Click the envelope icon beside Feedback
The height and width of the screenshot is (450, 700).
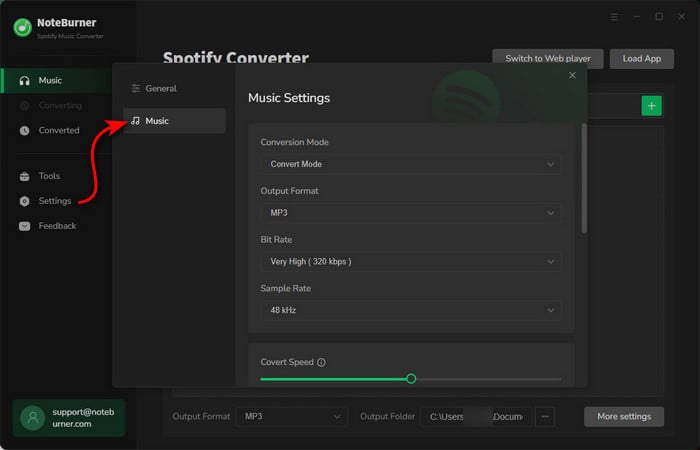coord(25,226)
